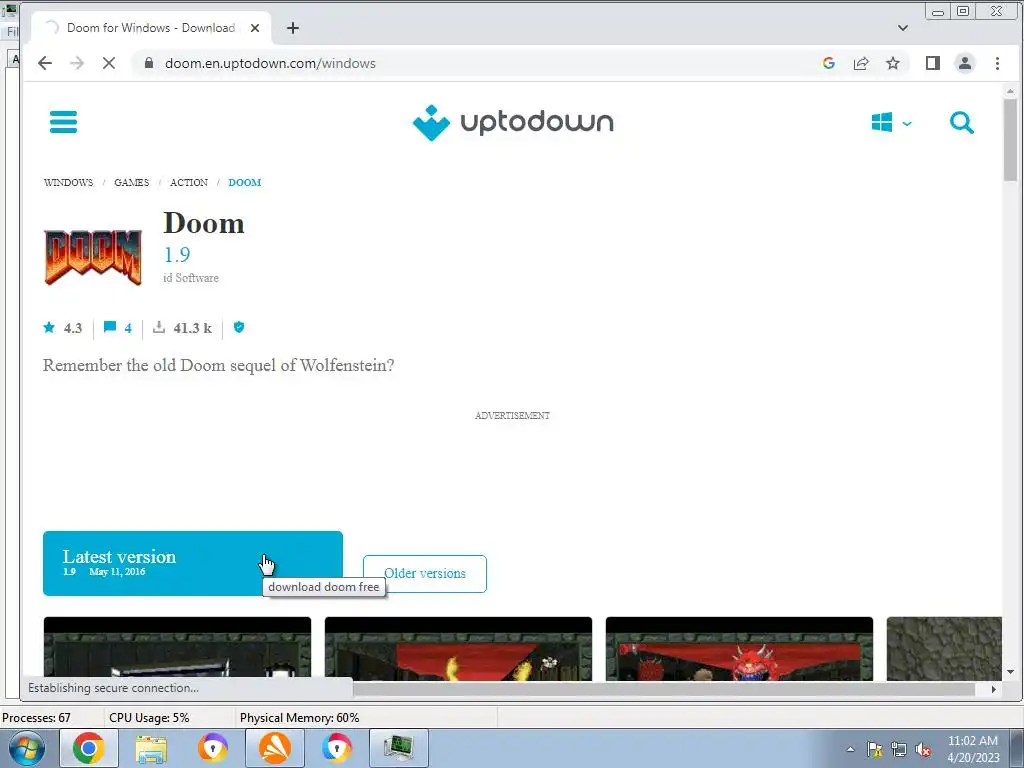
Task: Expand the Windows platform selector dropdown
Action: (891, 122)
